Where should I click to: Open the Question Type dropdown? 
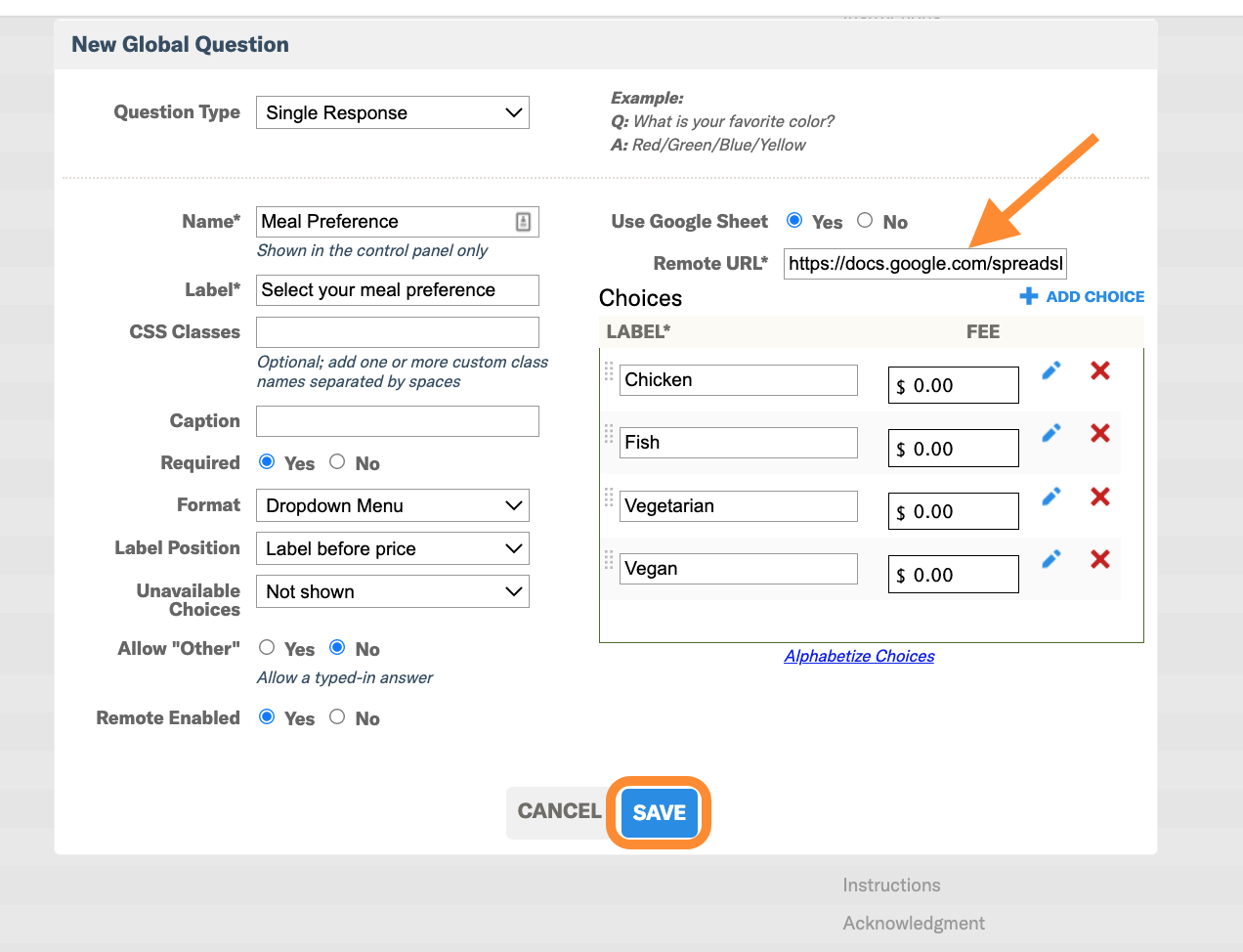click(393, 112)
